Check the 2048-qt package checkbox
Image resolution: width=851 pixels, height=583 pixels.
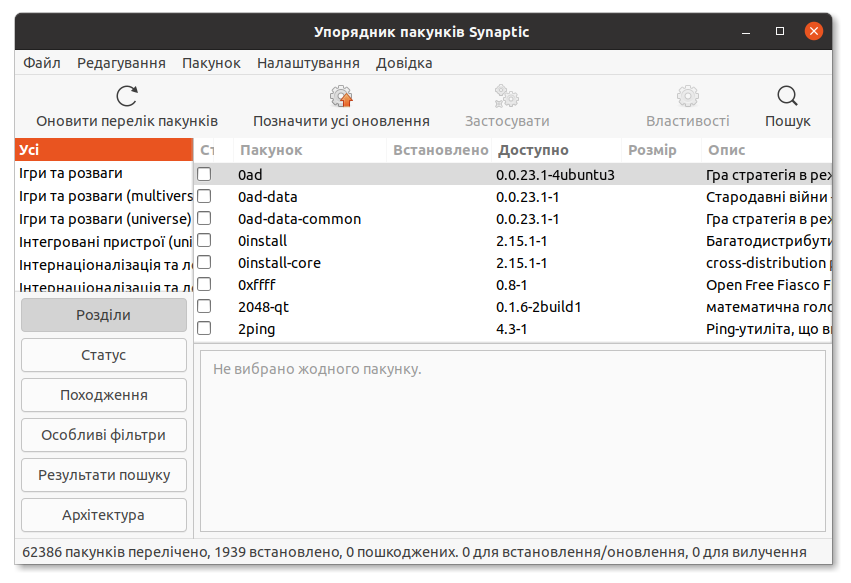(205, 306)
